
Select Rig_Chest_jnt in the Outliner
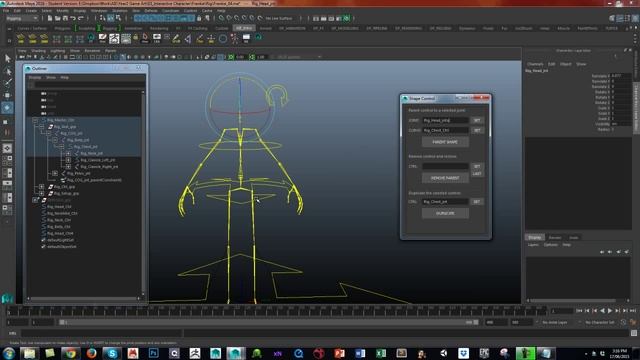[86, 147]
